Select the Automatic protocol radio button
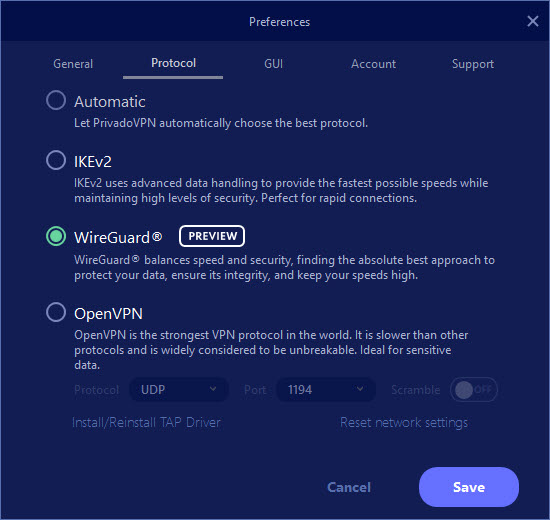550x520 pixels. tap(56, 100)
